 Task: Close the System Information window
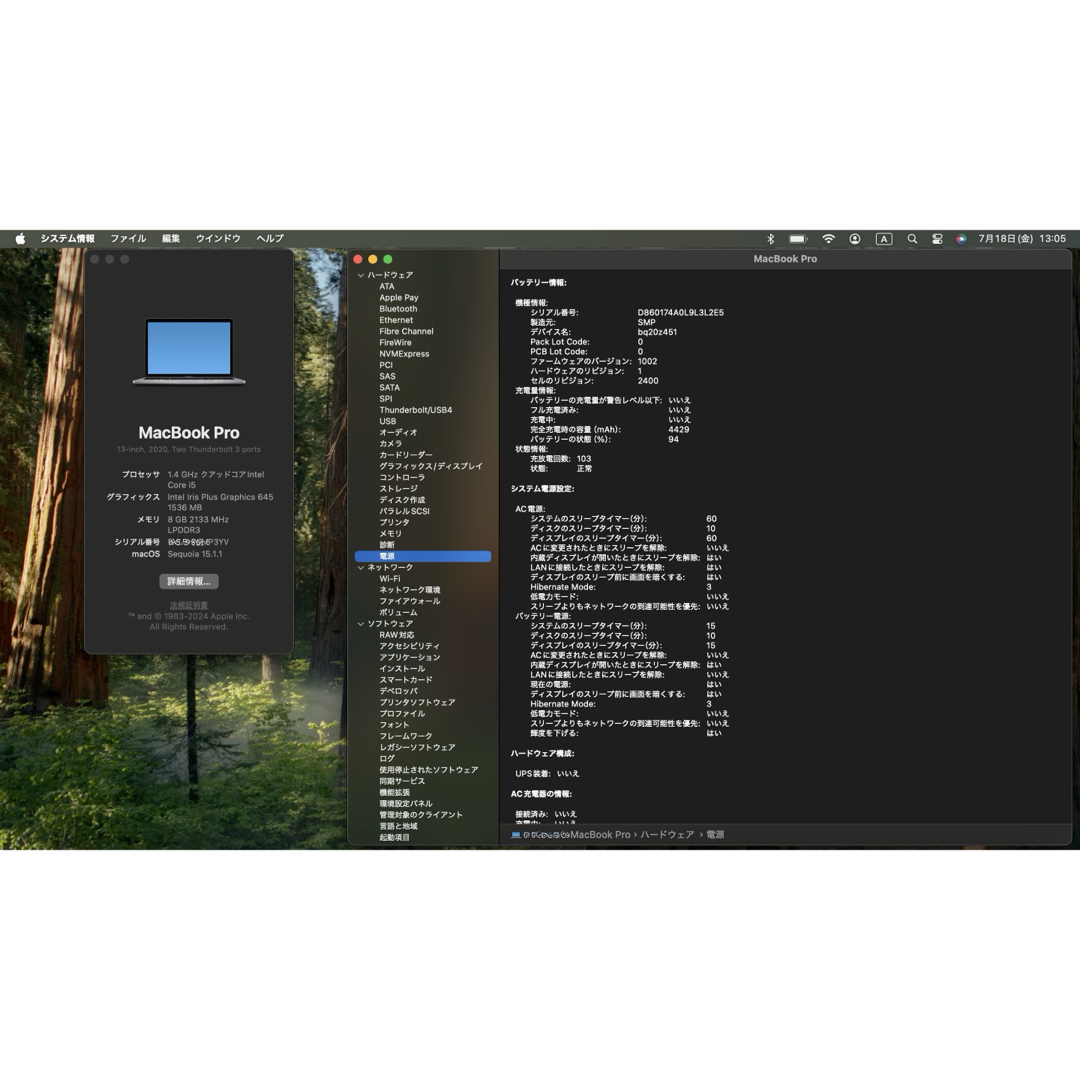click(357, 259)
